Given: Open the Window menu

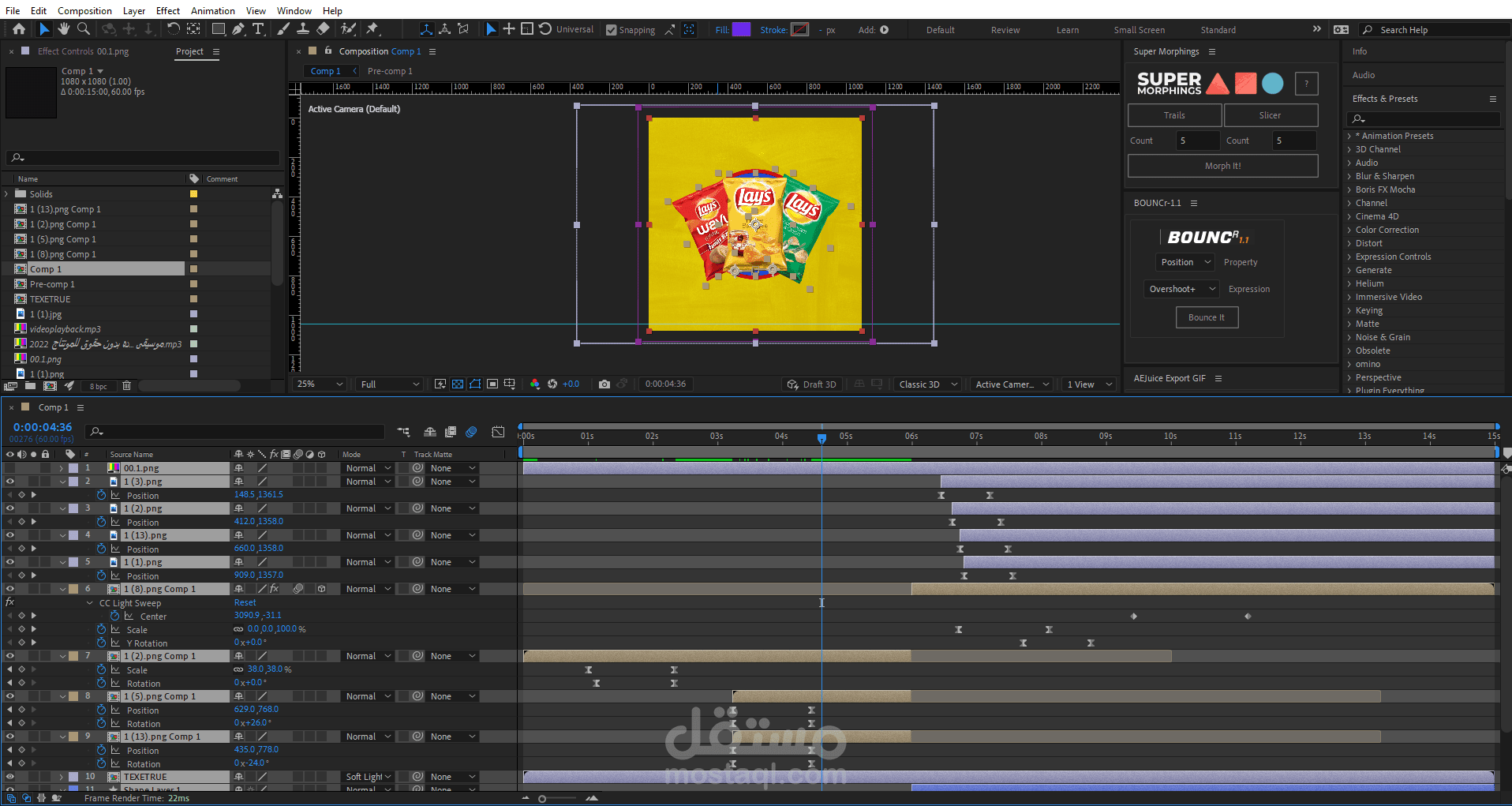Looking at the screenshot, I should 294,10.
